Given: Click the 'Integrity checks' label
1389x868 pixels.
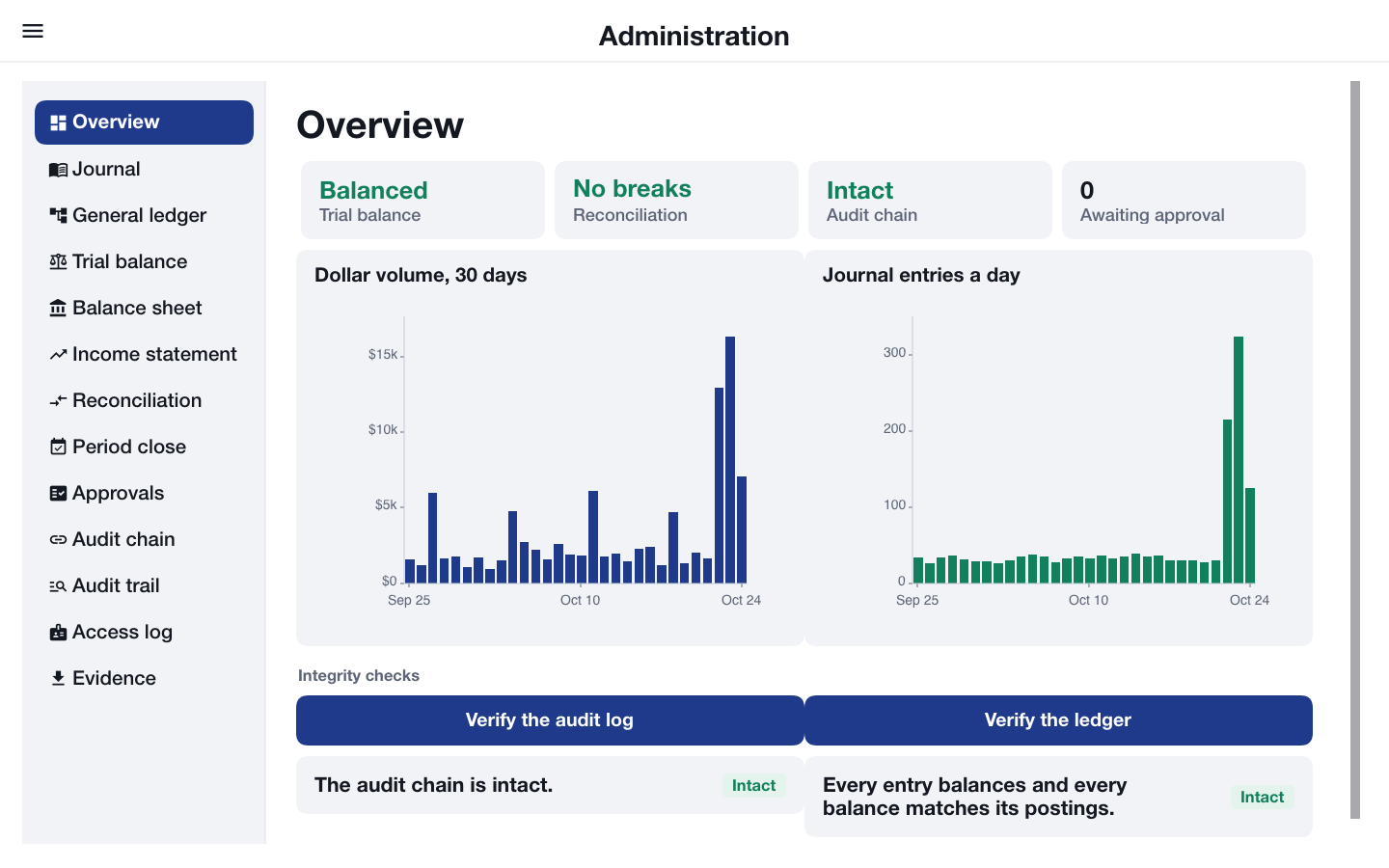Looking at the screenshot, I should click(x=359, y=675).
